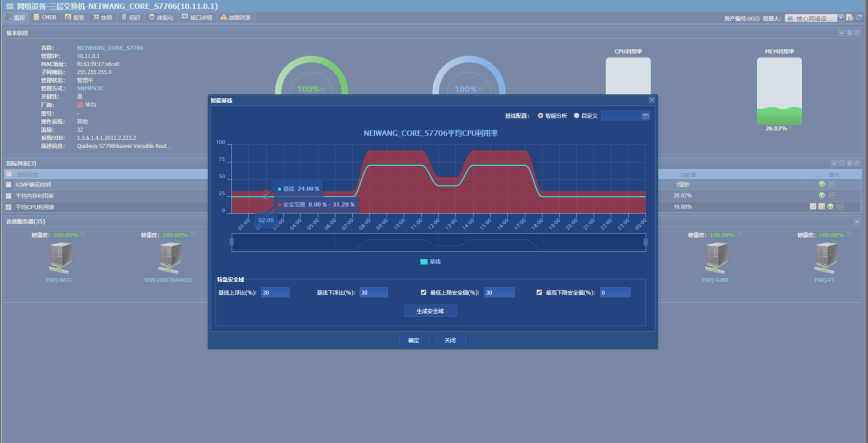Click green status icon in 1毫秒 row
This screenshot has height=443, width=868.
point(822,184)
